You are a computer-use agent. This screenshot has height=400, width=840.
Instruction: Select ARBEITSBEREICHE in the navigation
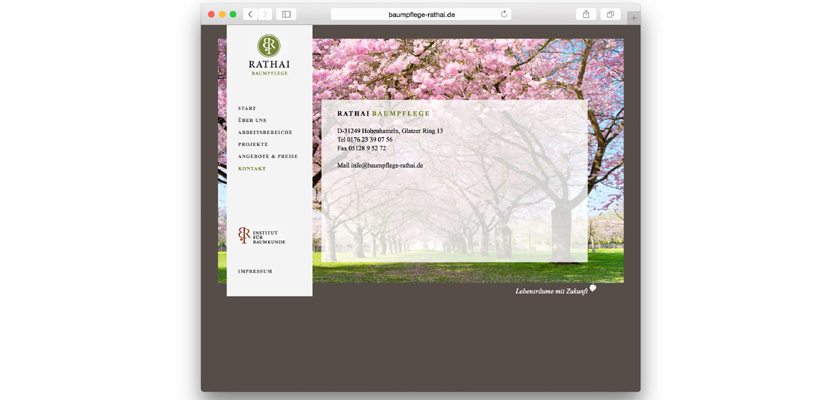click(x=265, y=132)
